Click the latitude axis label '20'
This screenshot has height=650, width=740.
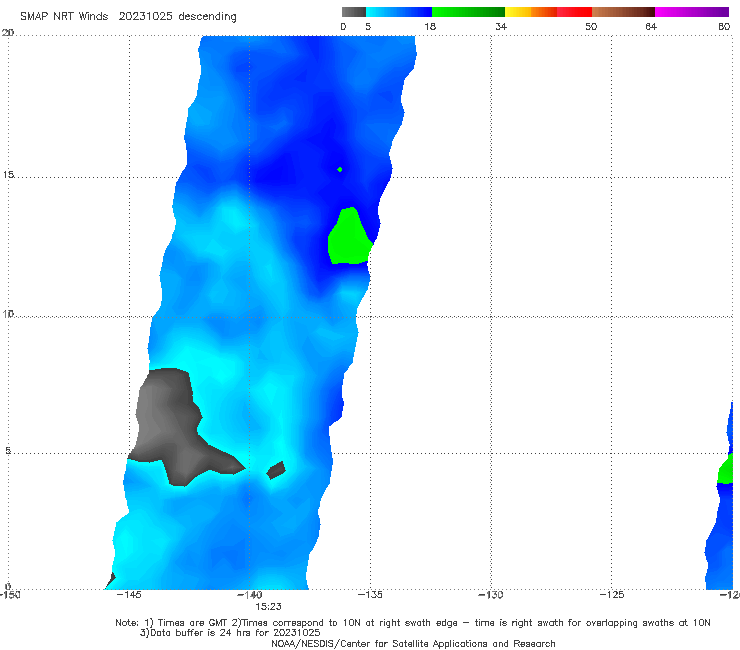click(x=8, y=33)
